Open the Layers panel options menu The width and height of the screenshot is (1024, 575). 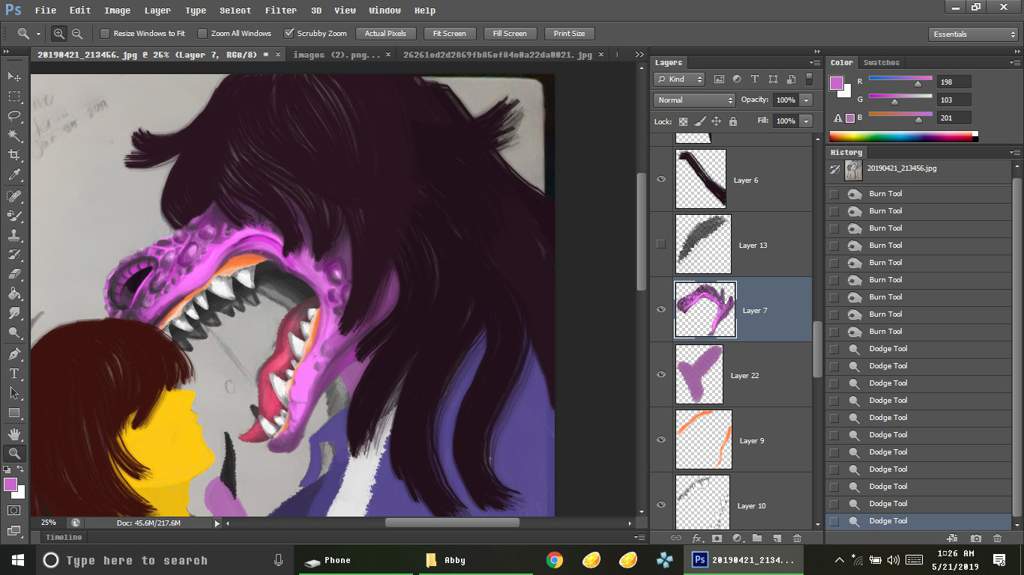(x=815, y=63)
